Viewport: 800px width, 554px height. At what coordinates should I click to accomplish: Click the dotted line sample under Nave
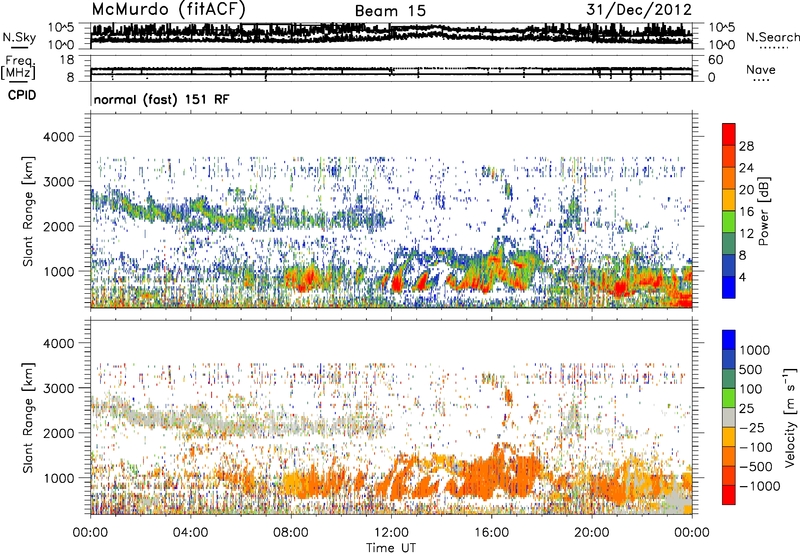(761, 80)
